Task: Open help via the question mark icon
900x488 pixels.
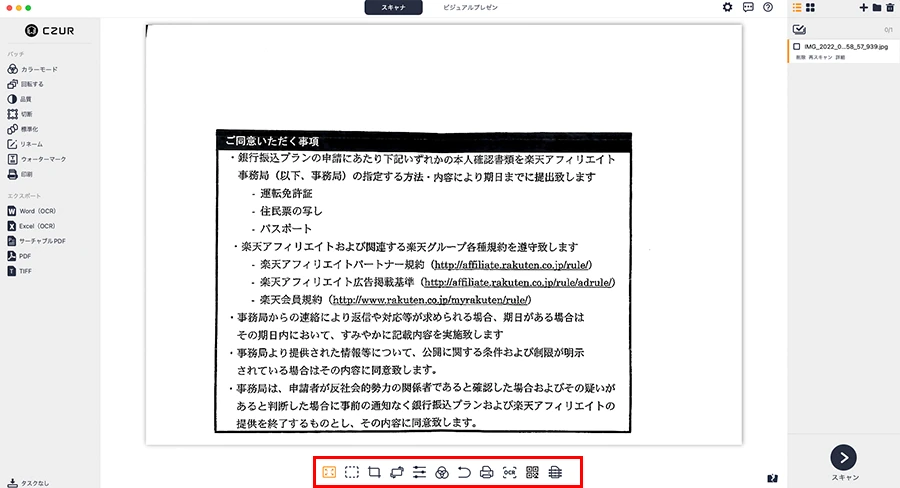Action: [768, 7]
